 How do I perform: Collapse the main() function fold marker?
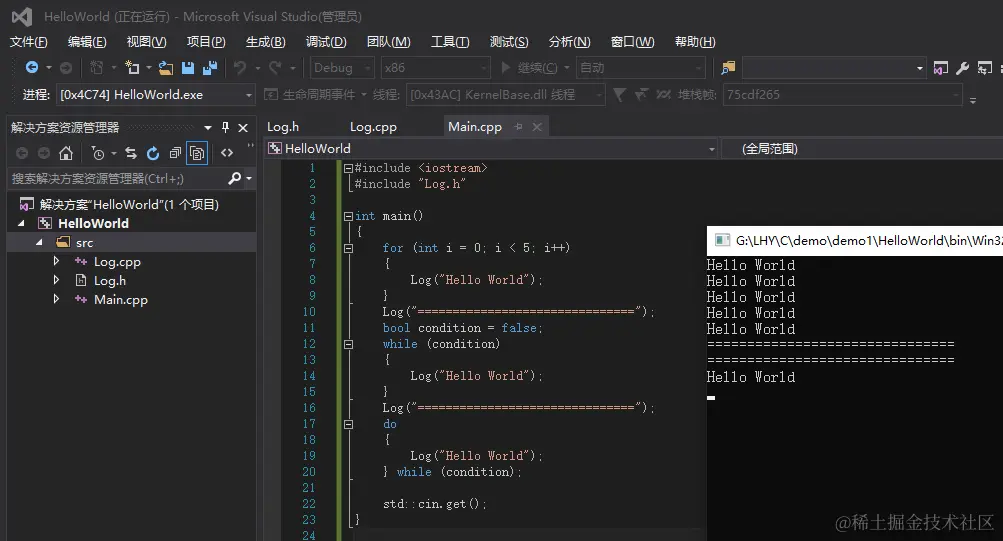[347, 216]
